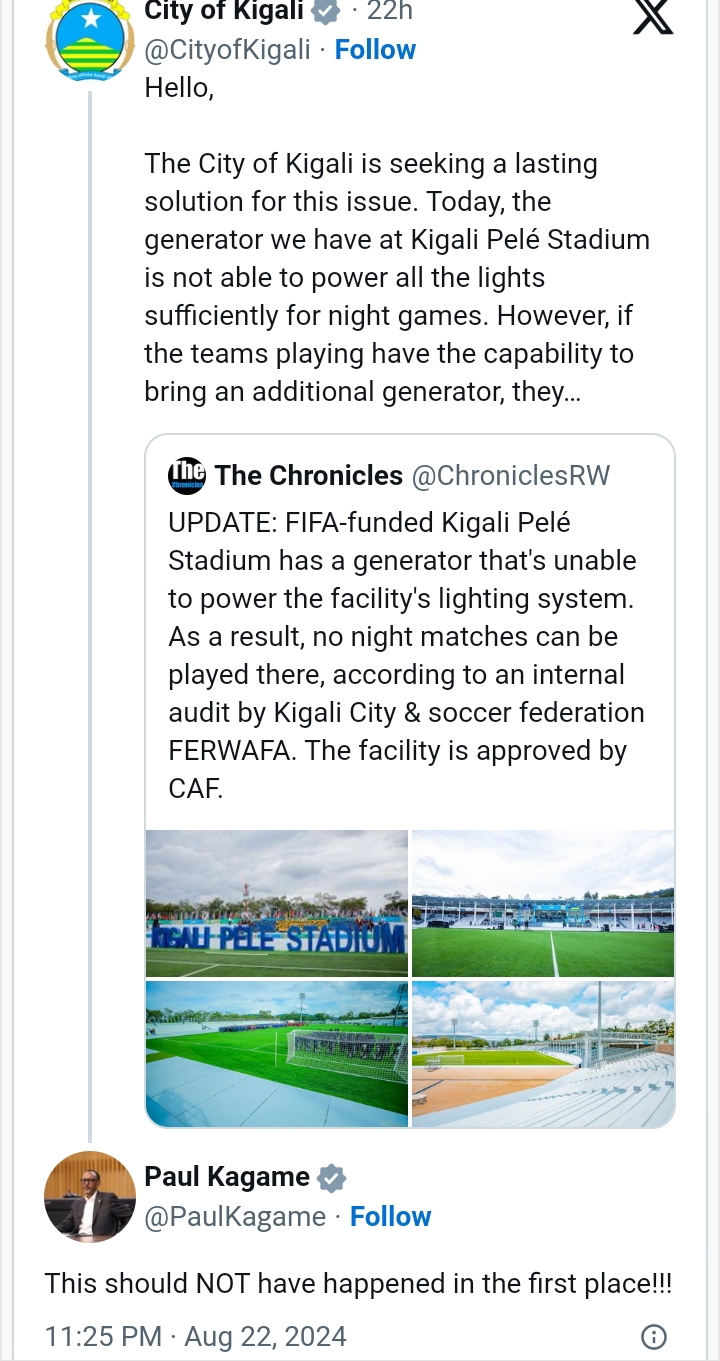
Task: Follow the City of Kigali account
Action: coord(375,50)
